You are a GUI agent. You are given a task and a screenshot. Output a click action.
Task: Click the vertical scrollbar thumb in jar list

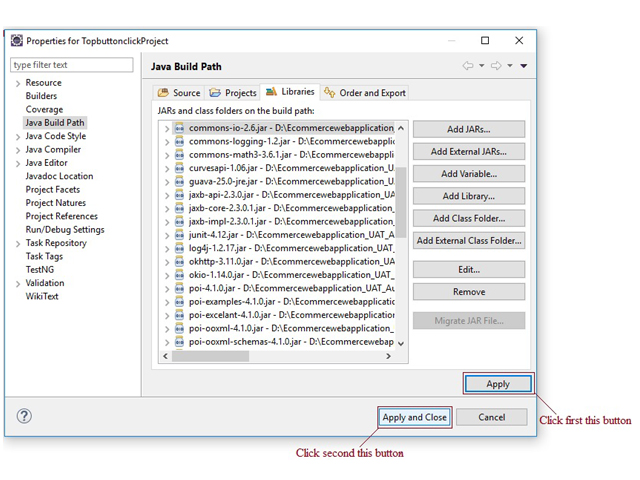point(401,202)
